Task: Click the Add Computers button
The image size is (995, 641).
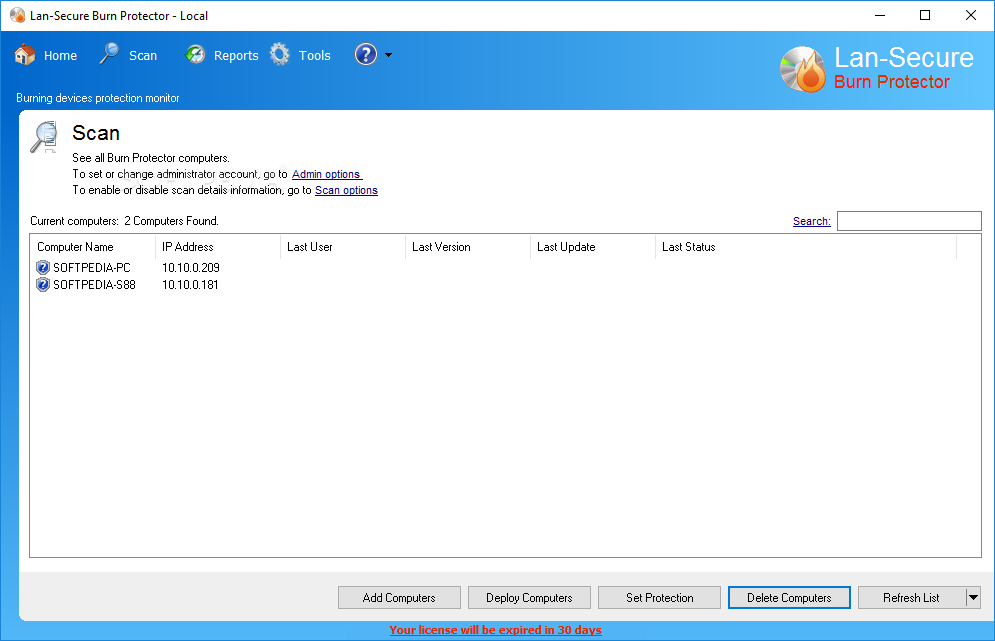Action: [399, 597]
